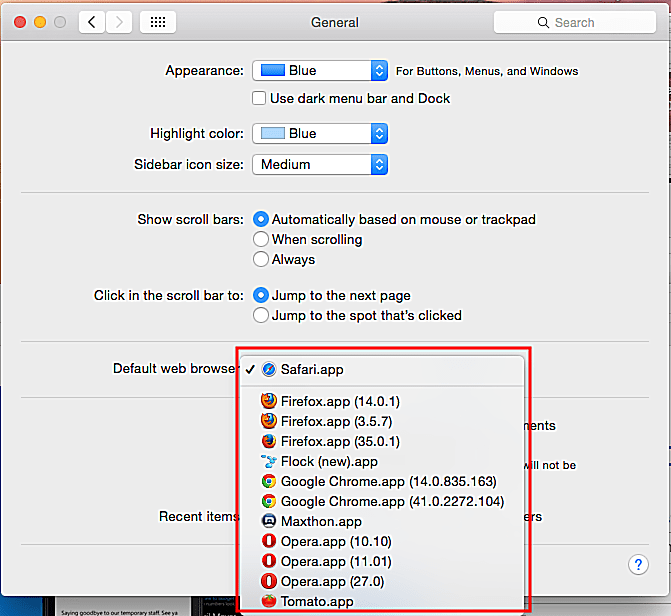The width and height of the screenshot is (671, 616).
Task: Select When scrolling scroll bar option
Action: click(261, 239)
